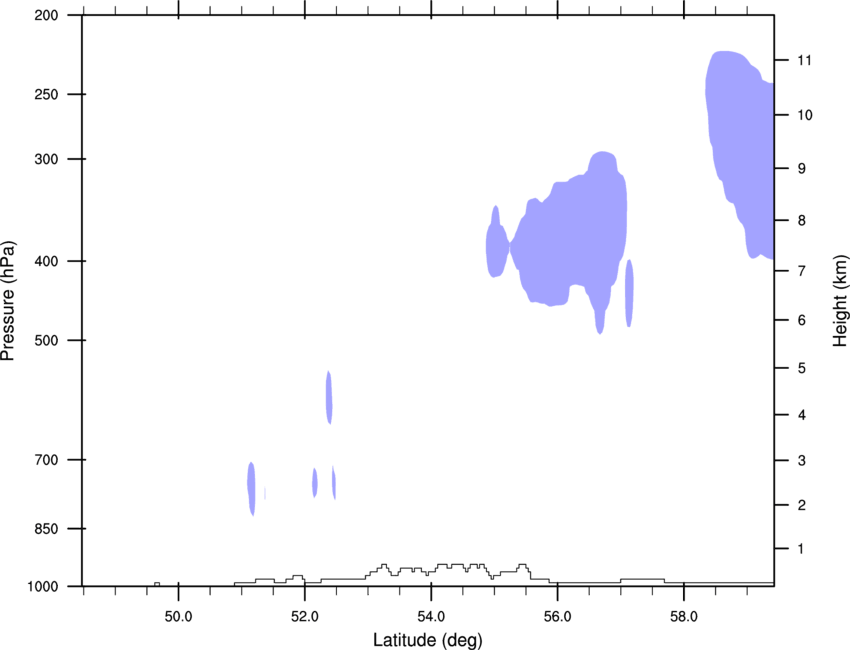Viewport: 850px width, 650px height.
Task: Click the 'Pressure (hPa)' axis title
Action: pyautogui.click(x=8, y=301)
